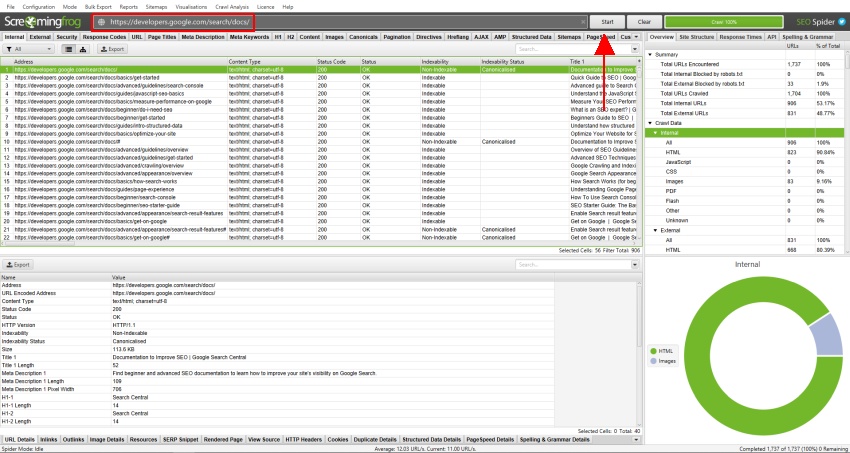Switch to the Canonicals tab
850x453 pixels.
tap(364, 37)
